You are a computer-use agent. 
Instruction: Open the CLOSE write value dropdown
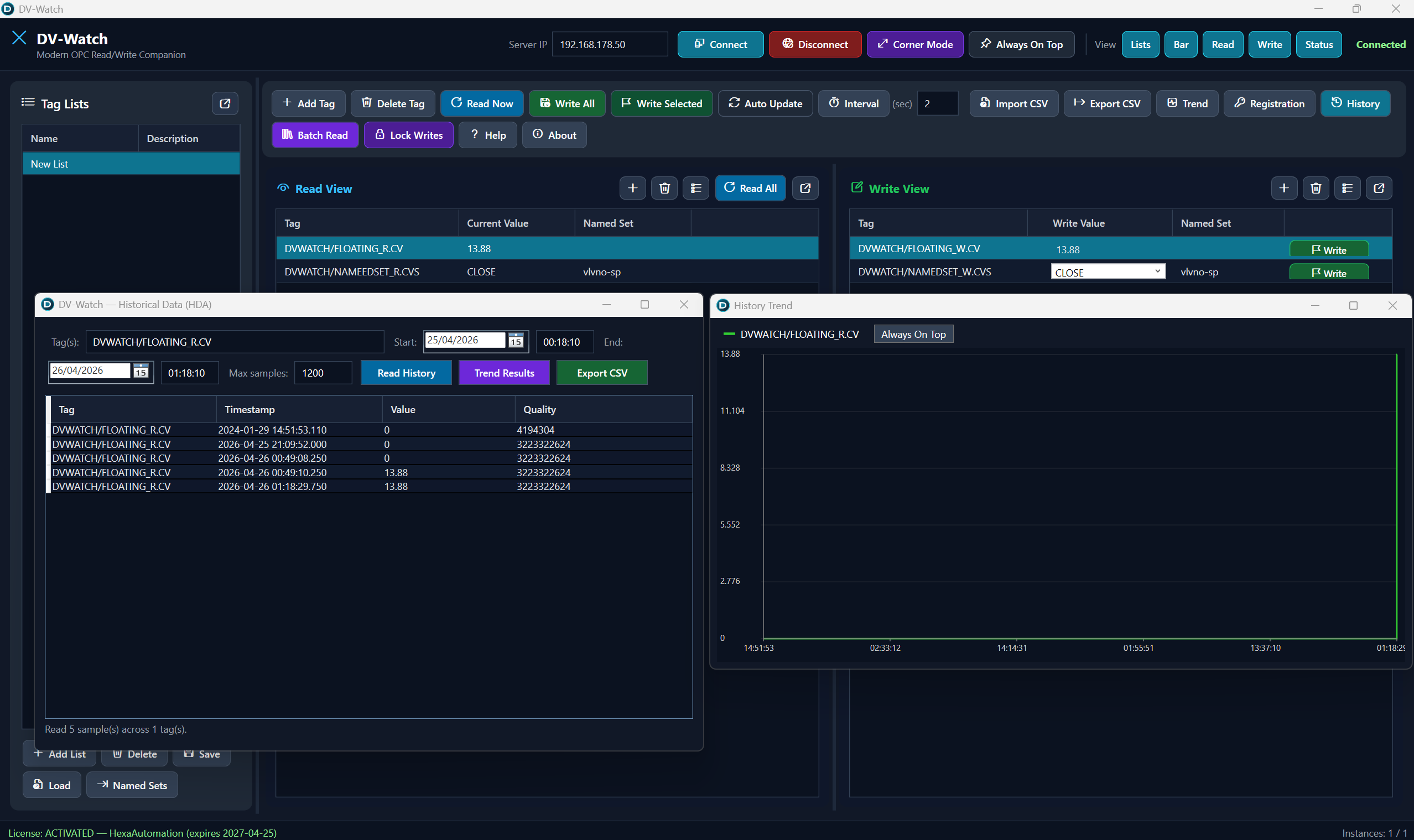click(1108, 272)
